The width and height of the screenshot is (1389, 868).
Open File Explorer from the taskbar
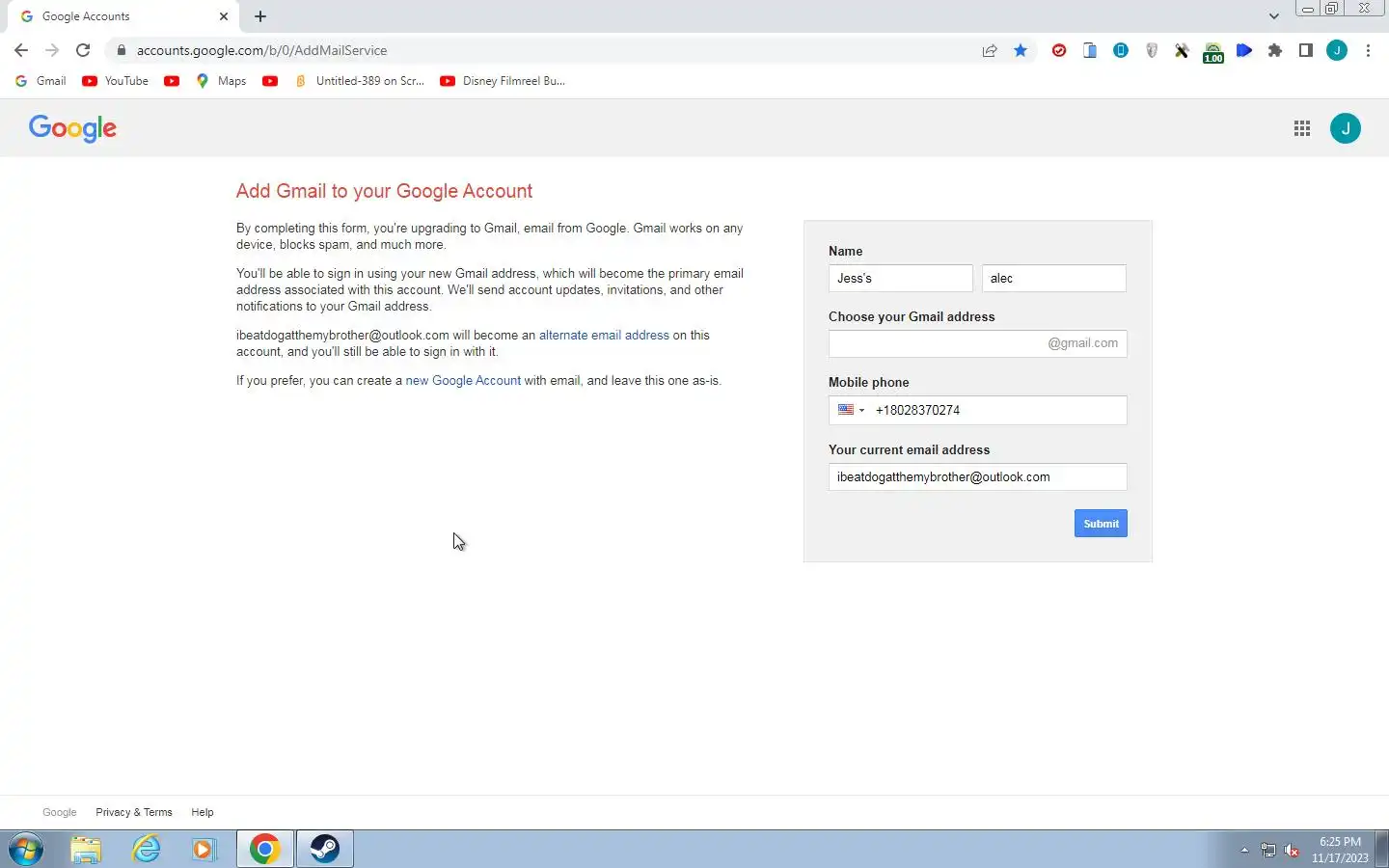tap(86, 849)
